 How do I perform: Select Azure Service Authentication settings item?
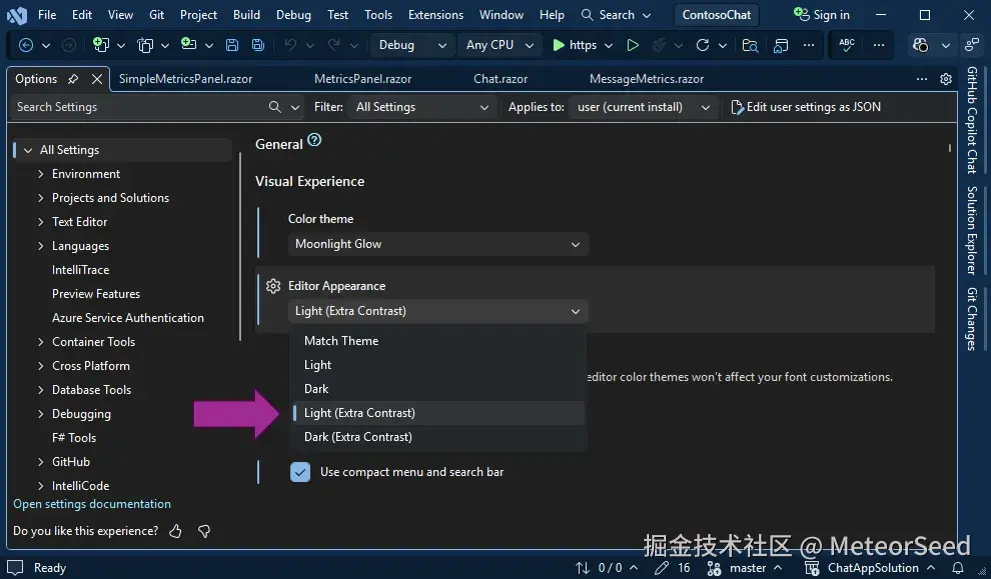(x=128, y=318)
